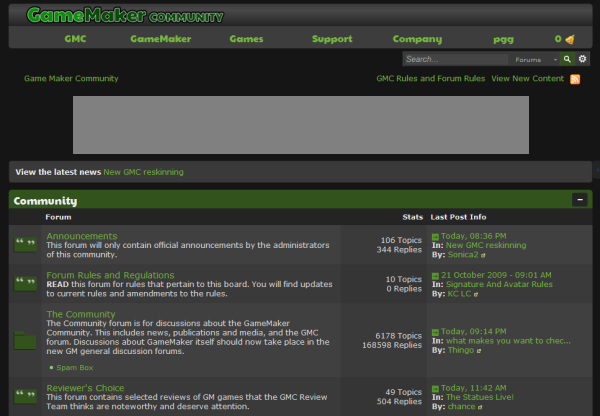Click profile icon next to Sonica2

coord(483,255)
